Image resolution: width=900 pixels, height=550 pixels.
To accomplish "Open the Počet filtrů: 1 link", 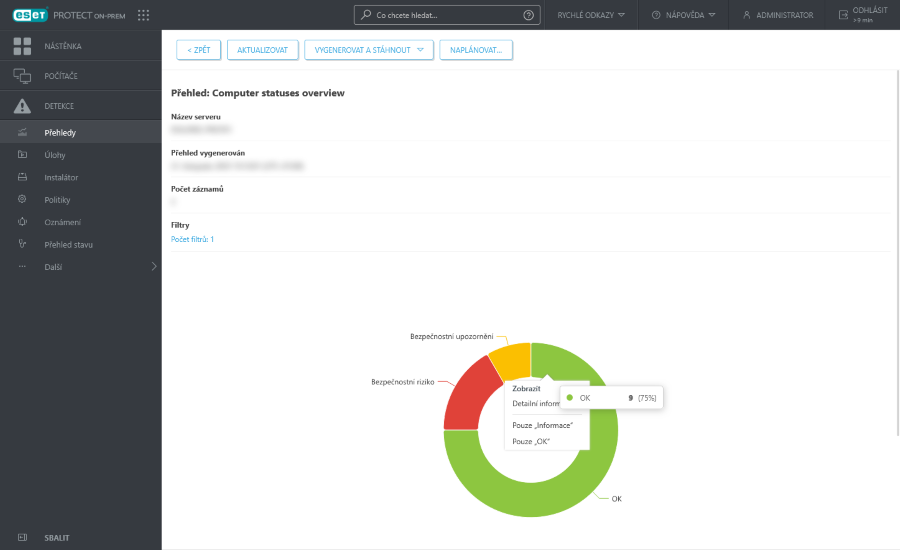I will point(193,239).
